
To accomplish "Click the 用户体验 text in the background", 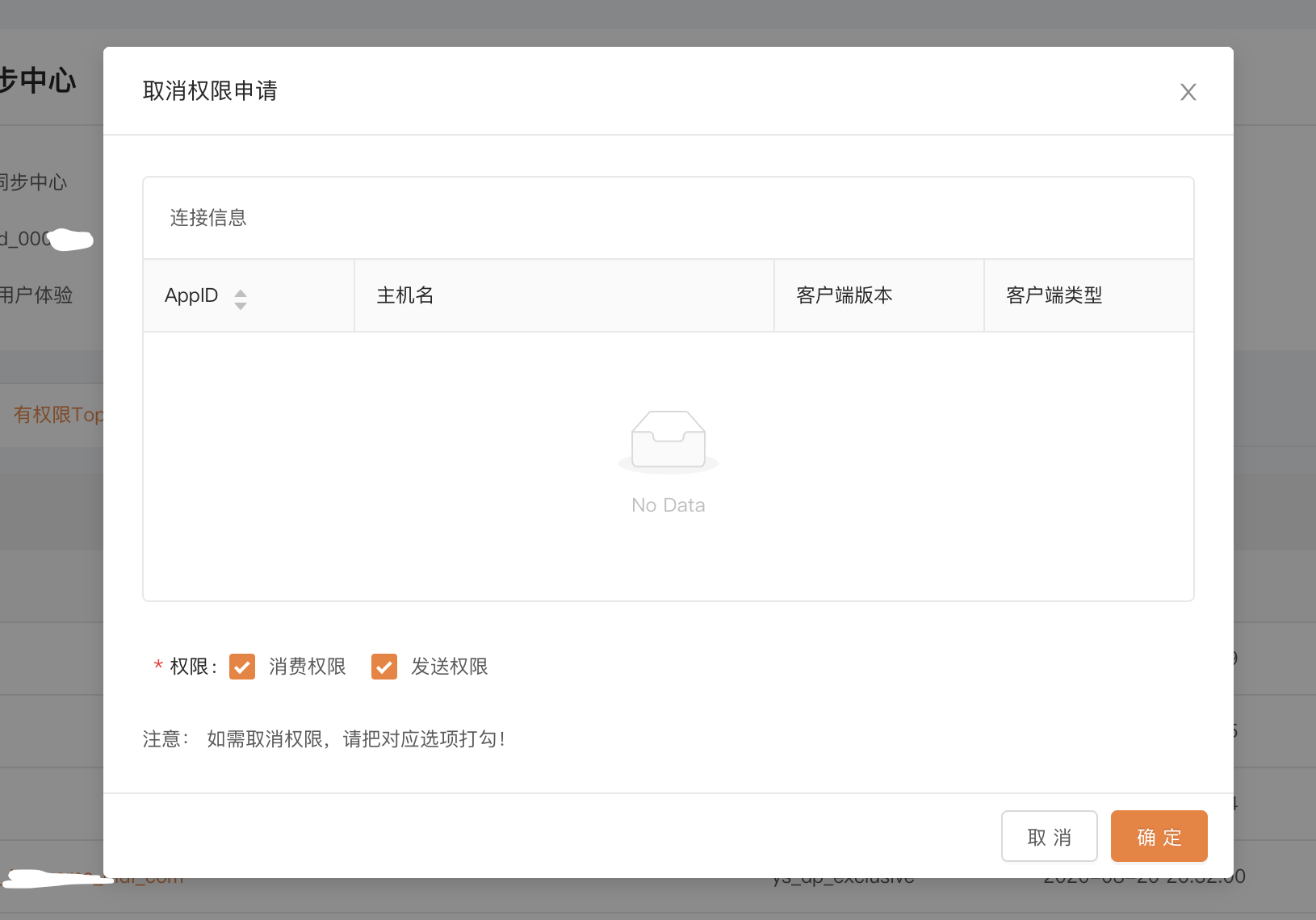I will pyautogui.click(x=36, y=295).
